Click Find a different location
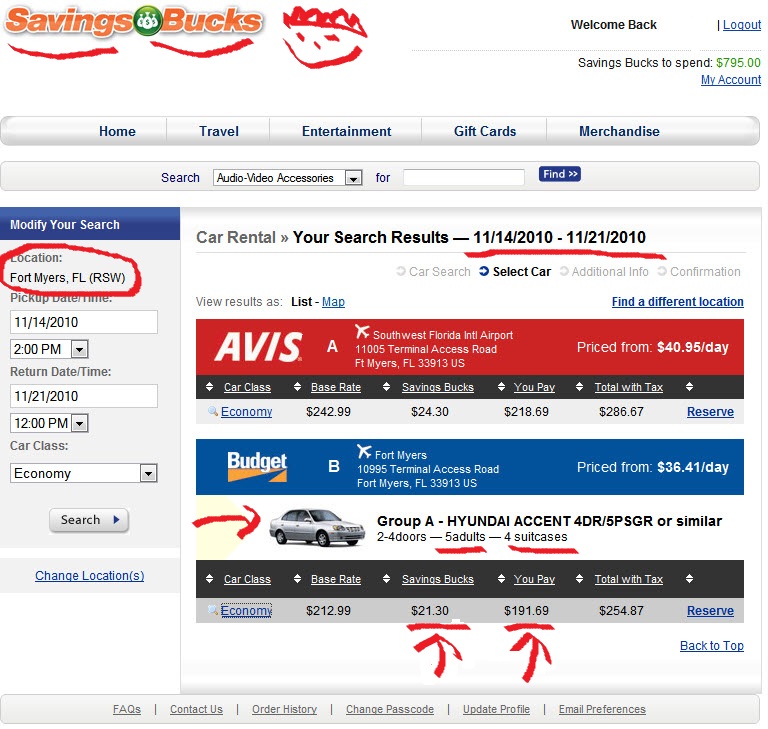This screenshot has width=768, height=729. (677, 302)
